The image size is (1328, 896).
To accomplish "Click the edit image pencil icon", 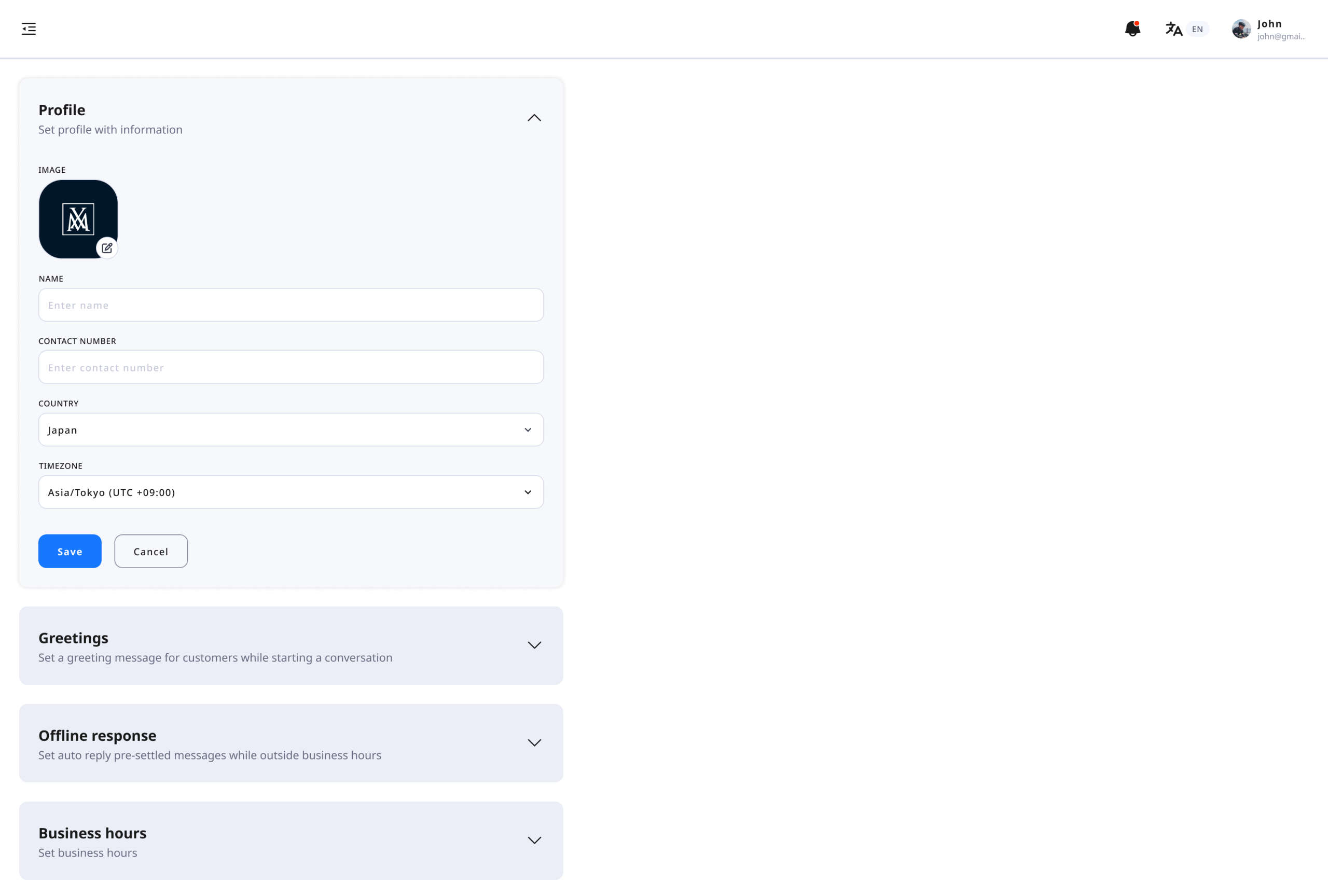I will pos(107,248).
